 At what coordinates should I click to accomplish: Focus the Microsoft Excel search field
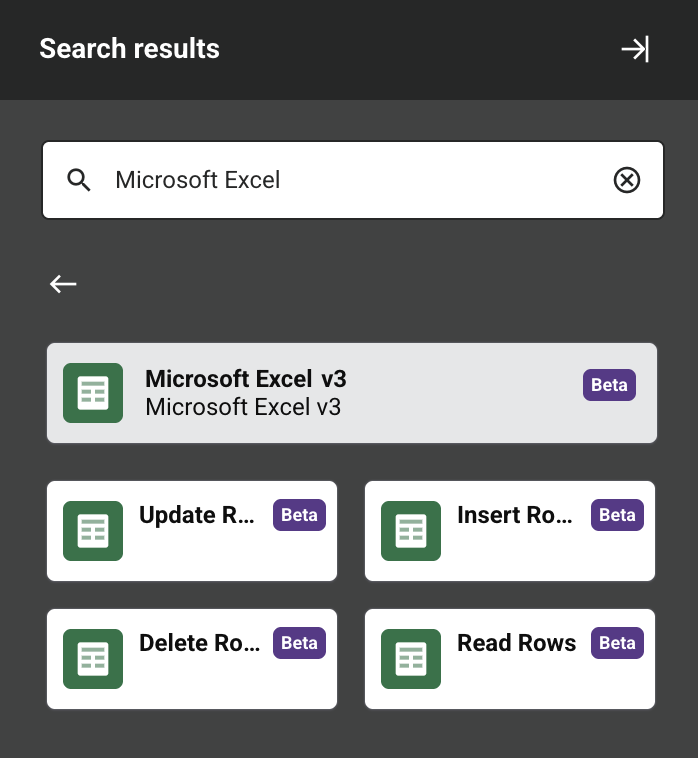point(353,180)
